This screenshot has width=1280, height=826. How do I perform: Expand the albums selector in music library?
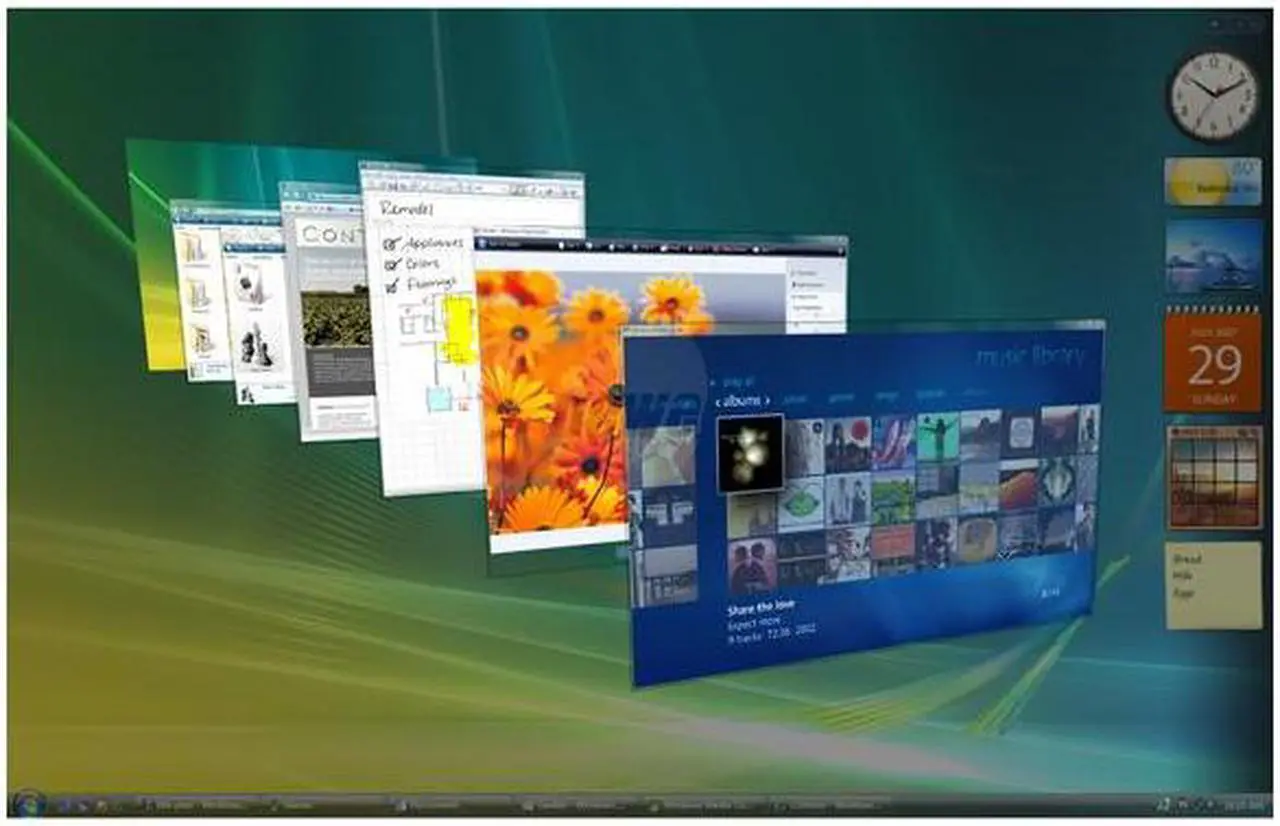click(x=742, y=400)
